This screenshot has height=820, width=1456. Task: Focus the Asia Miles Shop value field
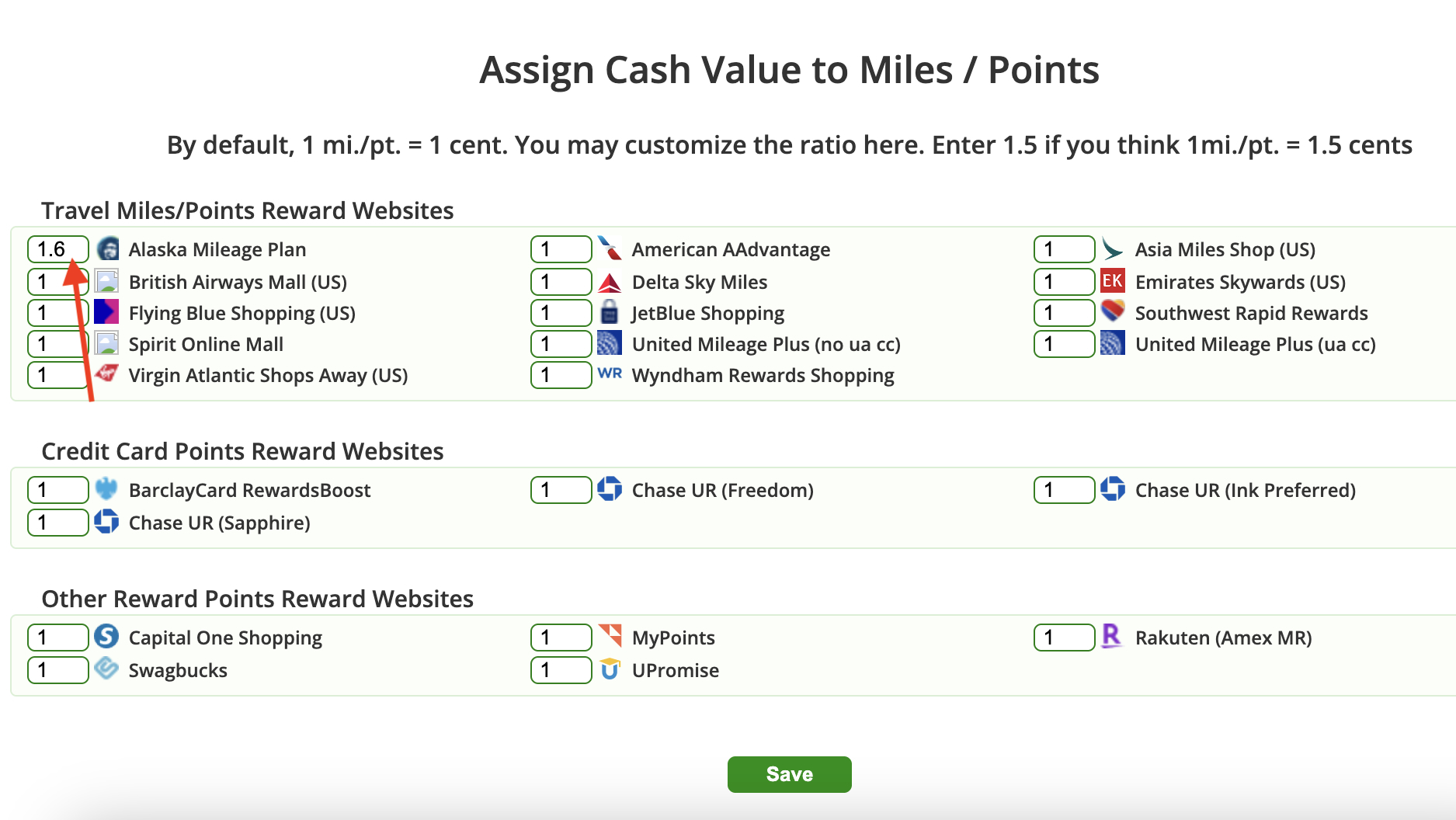(x=1065, y=249)
